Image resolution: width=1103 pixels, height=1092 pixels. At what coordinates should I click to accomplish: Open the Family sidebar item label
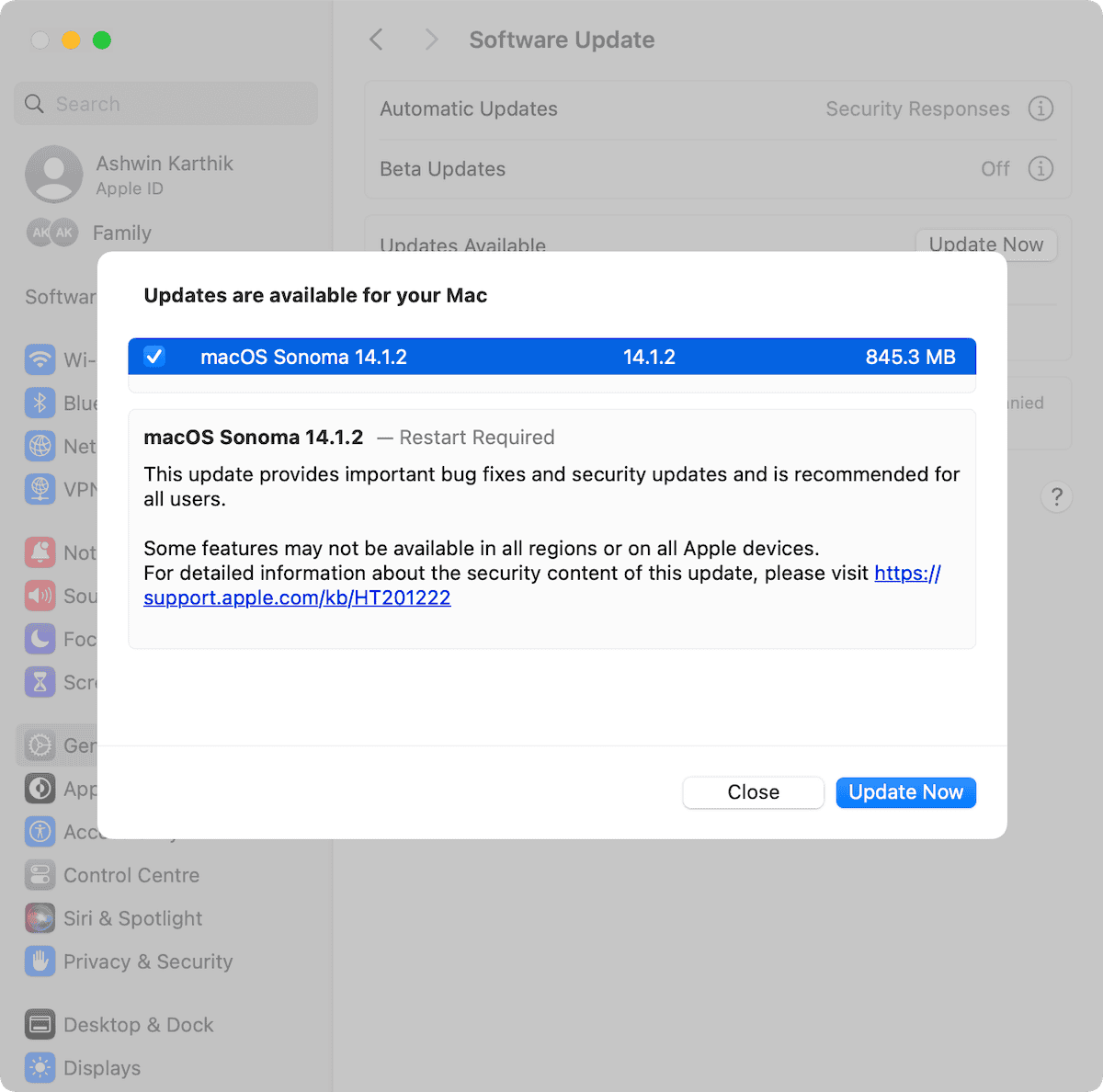[x=122, y=233]
